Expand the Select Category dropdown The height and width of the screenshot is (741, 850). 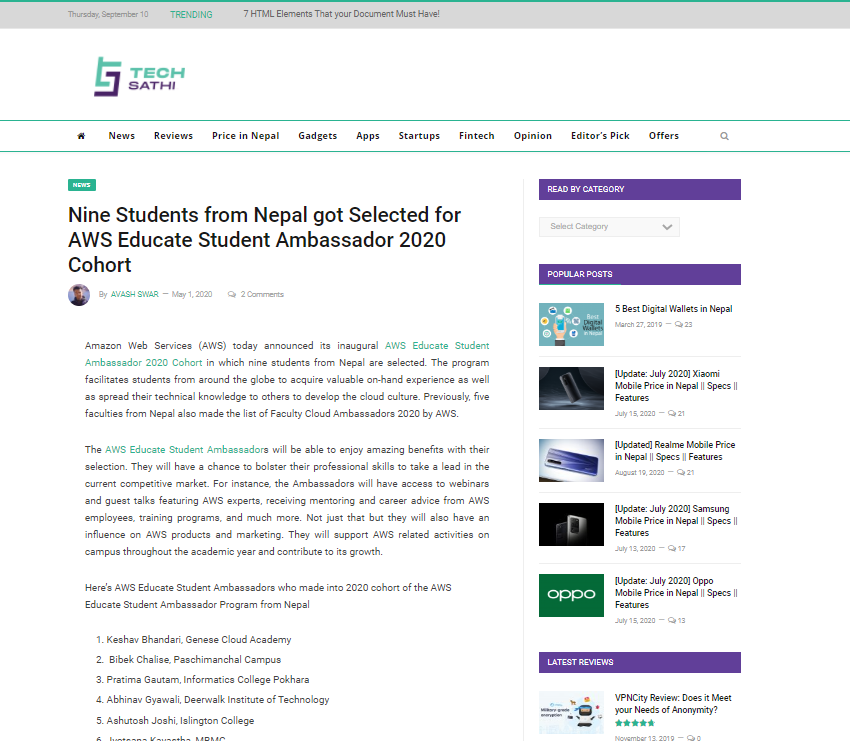[609, 227]
